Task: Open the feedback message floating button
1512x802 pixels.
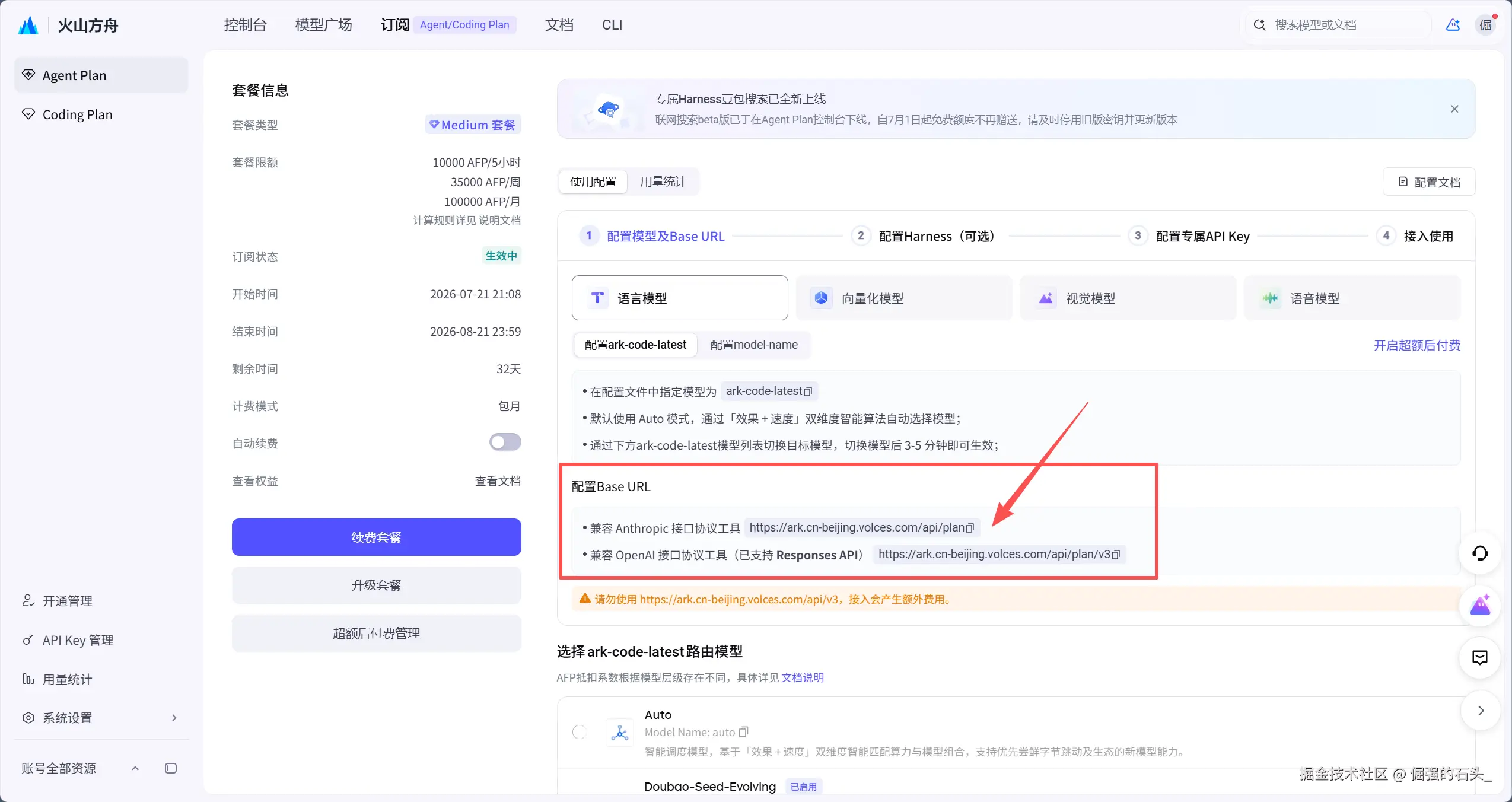Action: pyautogui.click(x=1480, y=657)
